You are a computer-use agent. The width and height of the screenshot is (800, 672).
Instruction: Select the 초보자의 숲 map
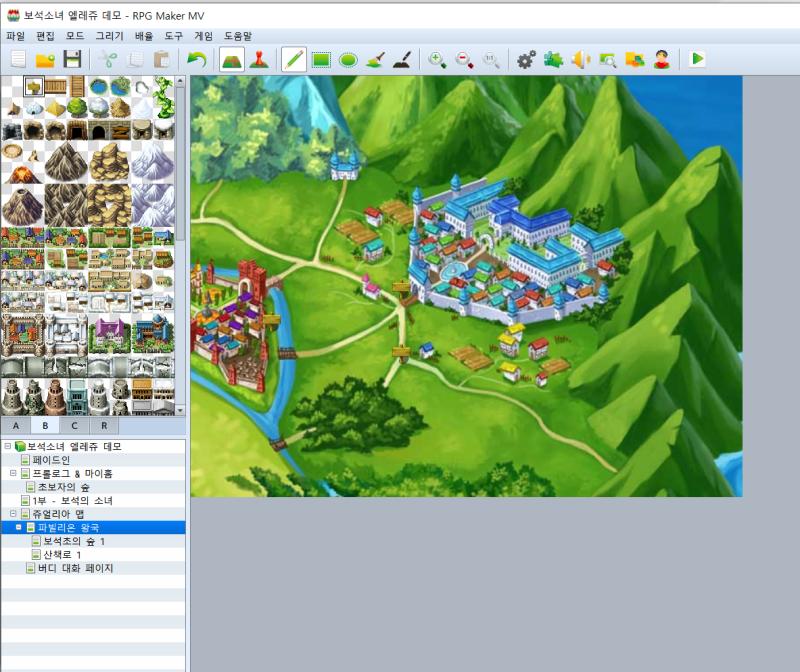pos(64,487)
